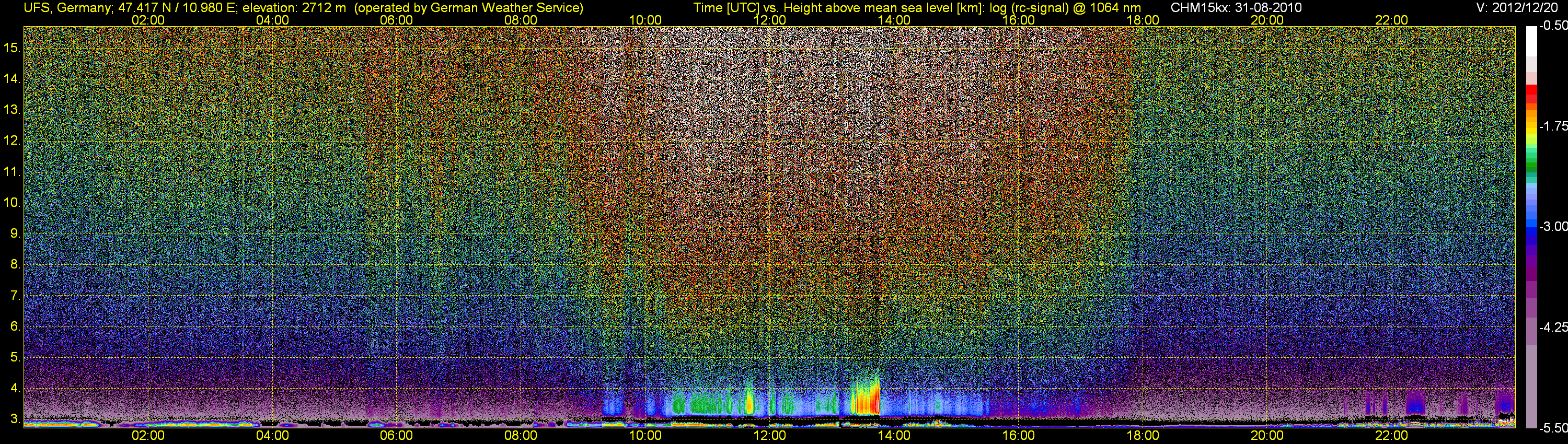
Task: Click the height label "11."
Action: pos(12,172)
